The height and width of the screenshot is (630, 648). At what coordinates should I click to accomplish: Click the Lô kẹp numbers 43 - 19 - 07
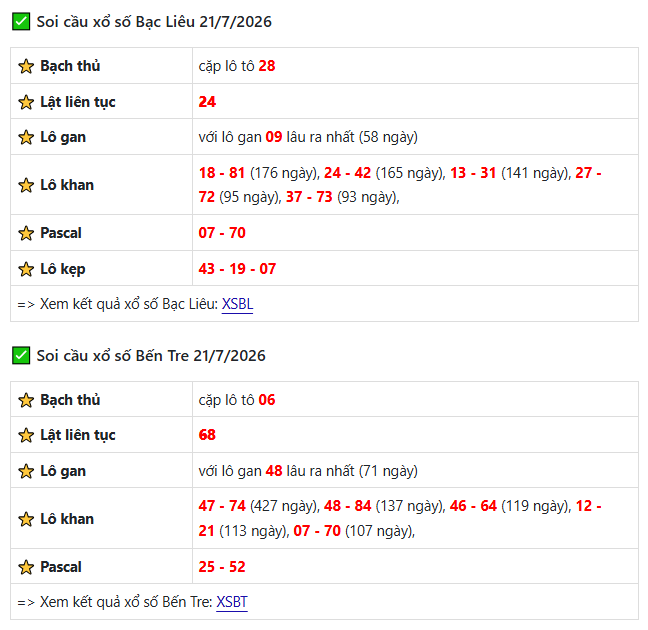tap(237, 269)
